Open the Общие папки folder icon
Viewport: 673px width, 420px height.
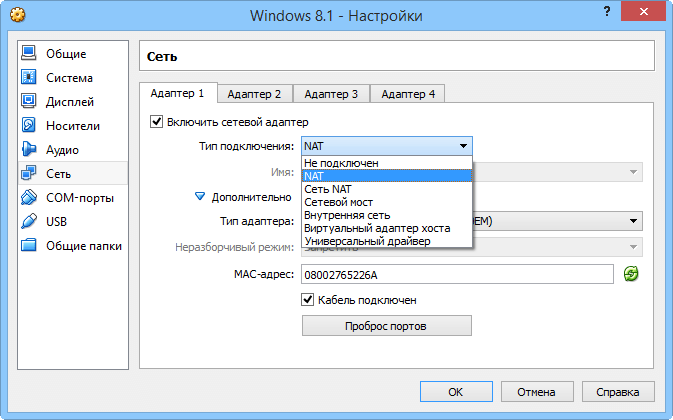point(29,245)
